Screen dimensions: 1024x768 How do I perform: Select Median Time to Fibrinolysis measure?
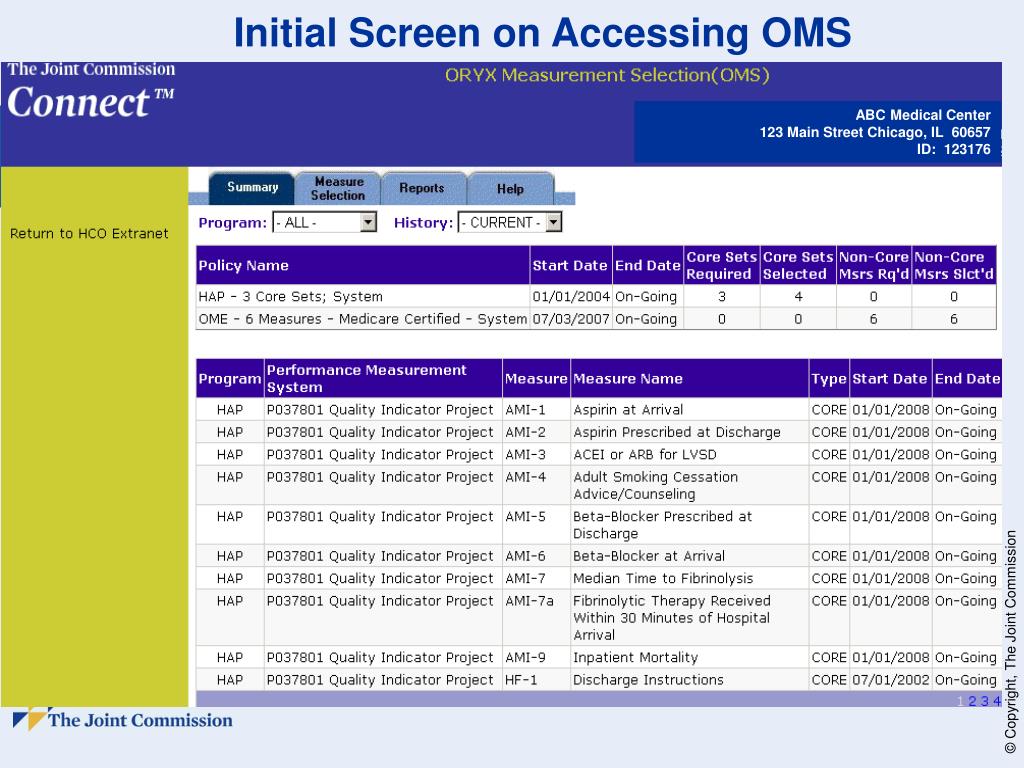pyautogui.click(x=663, y=579)
